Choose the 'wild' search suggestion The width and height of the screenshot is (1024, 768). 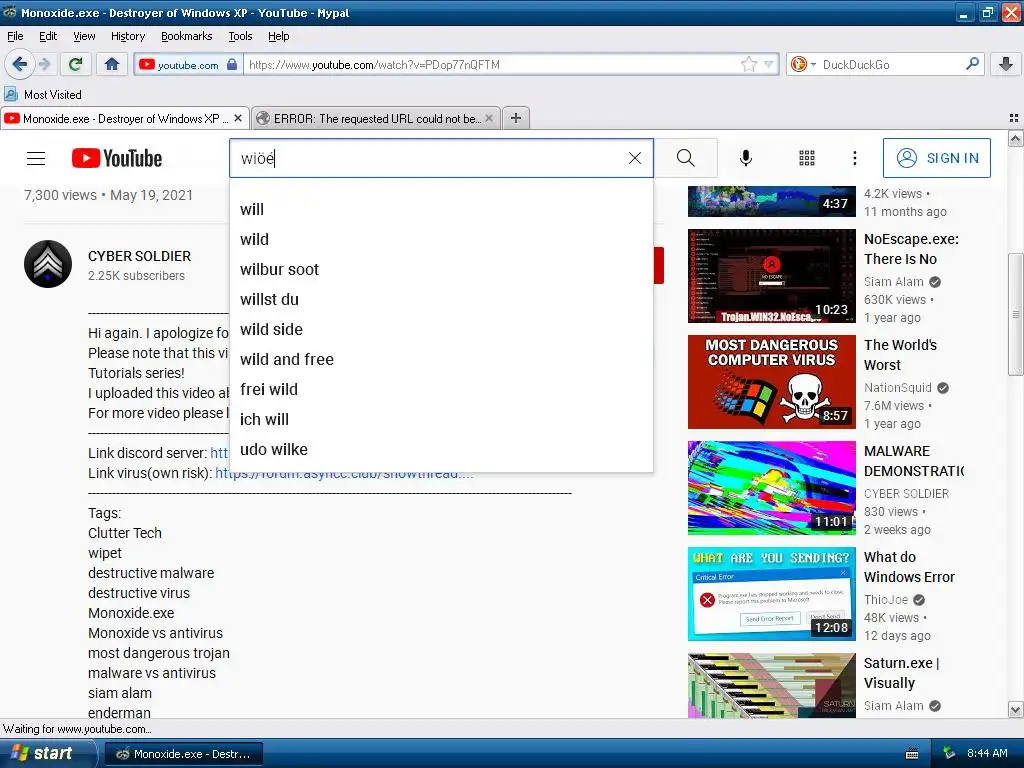pos(441,240)
